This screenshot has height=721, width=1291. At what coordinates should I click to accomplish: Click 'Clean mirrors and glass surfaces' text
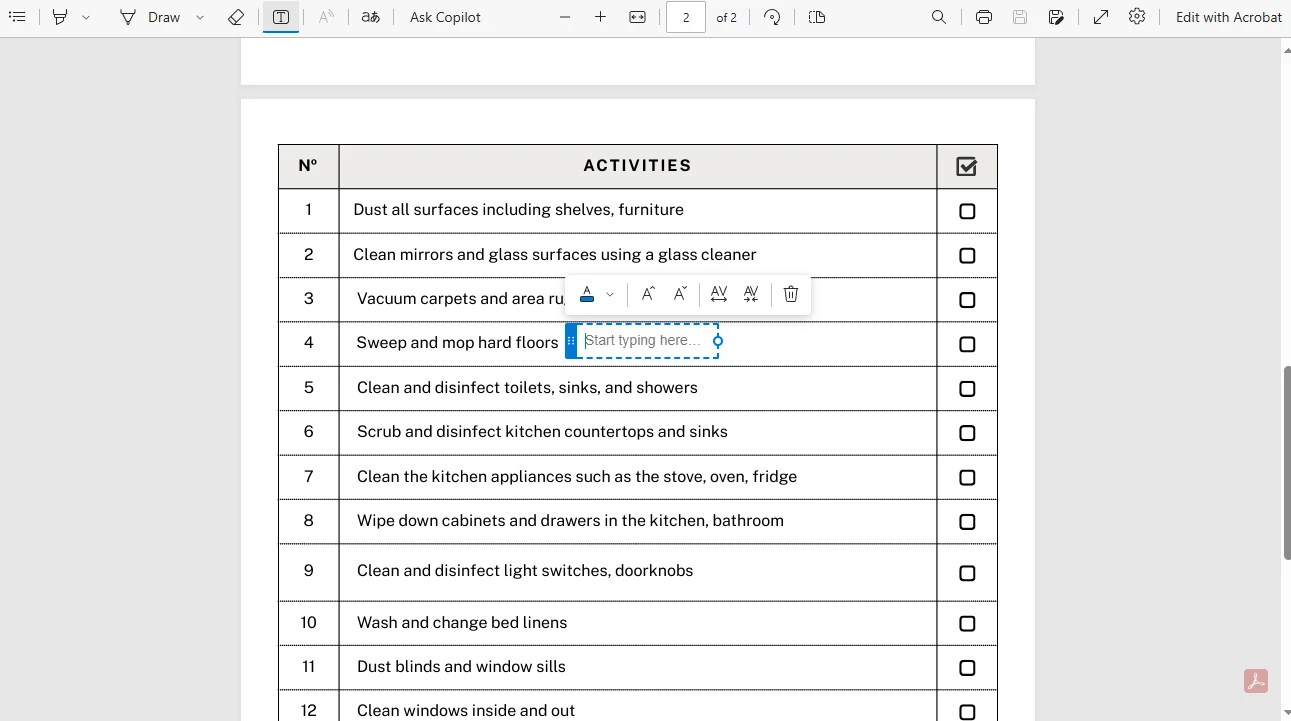pyautogui.click(x=473, y=254)
